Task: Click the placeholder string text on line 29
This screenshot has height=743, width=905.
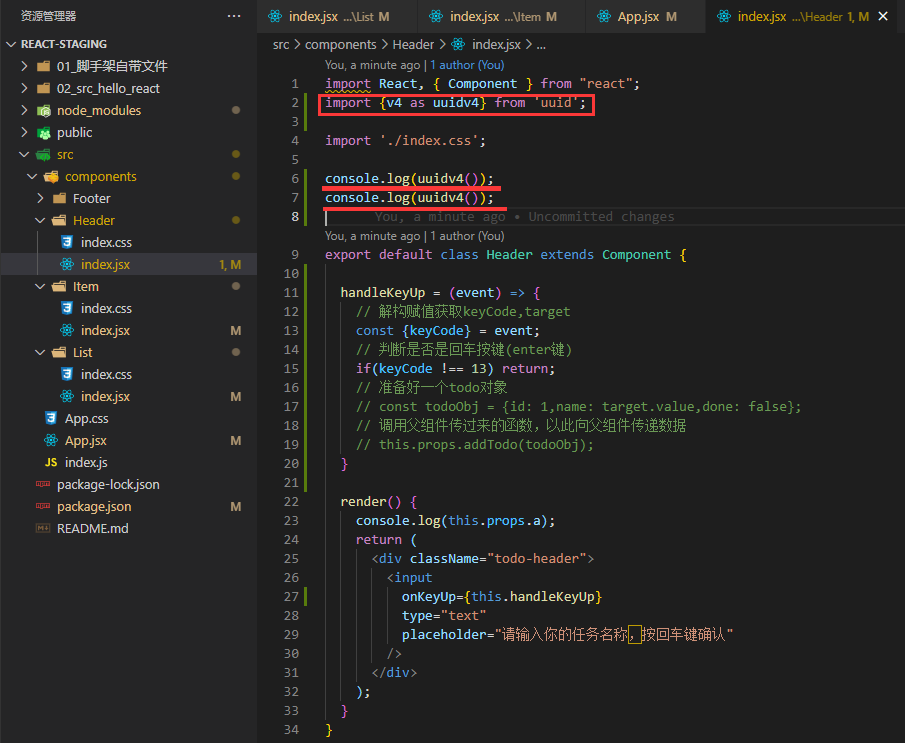Action: (x=614, y=634)
